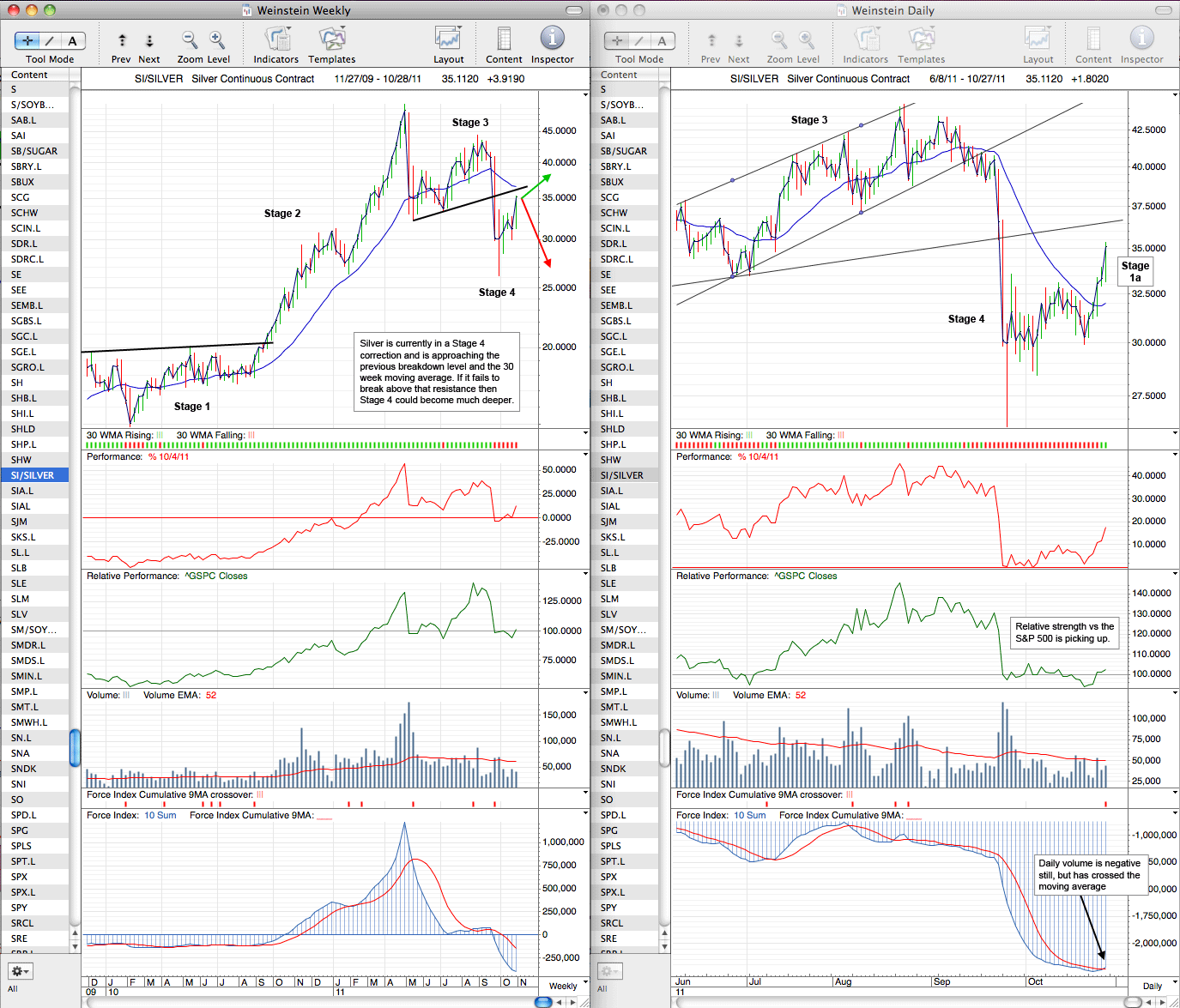The image size is (1180, 1008).
Task: Select SLV in the Weekly content list
Action: pos(34,614)
